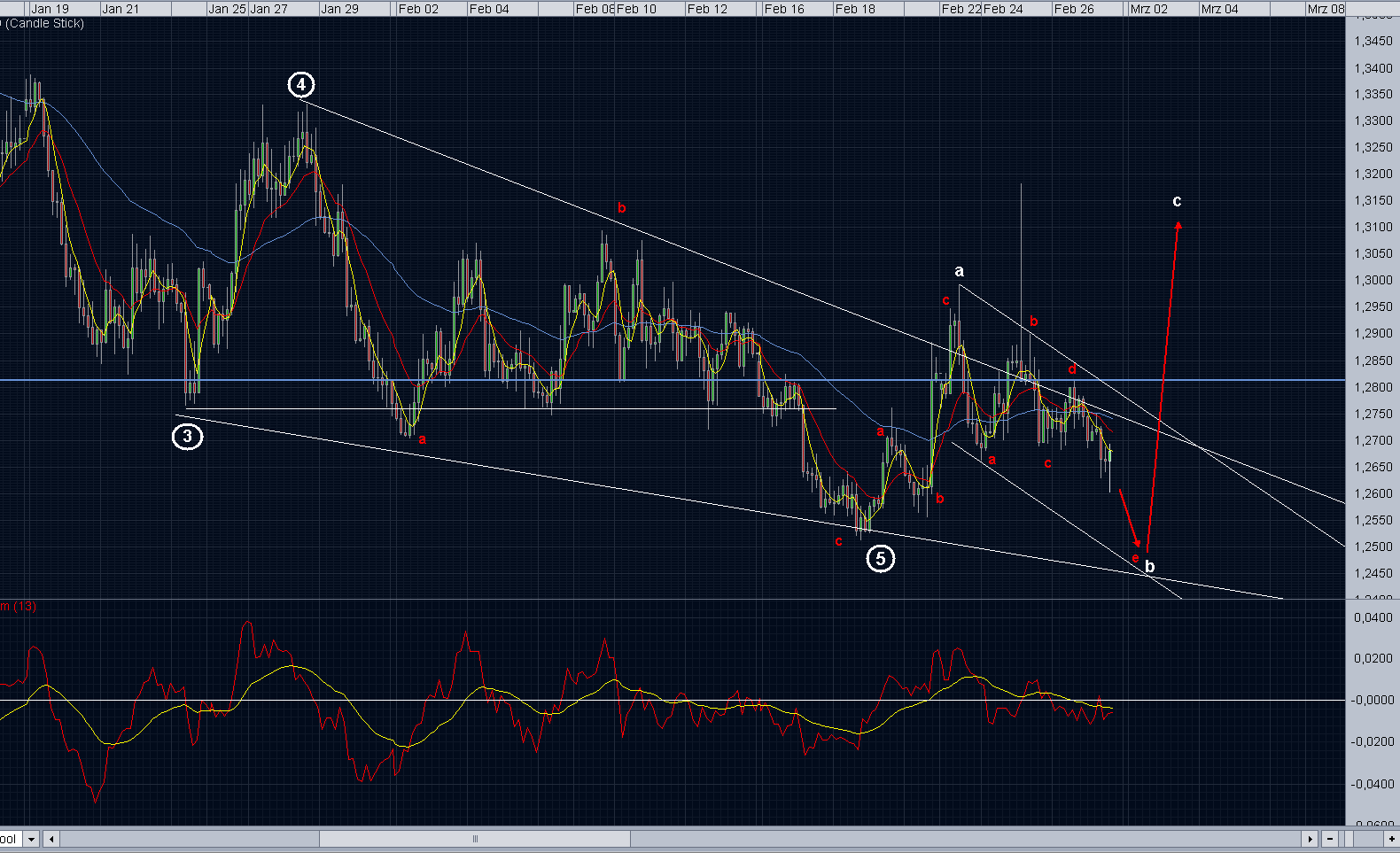Select the circled 4 wave marker
Image resolution: width=1400 pixels, height=853 pixels.
(x=301, y=84)
